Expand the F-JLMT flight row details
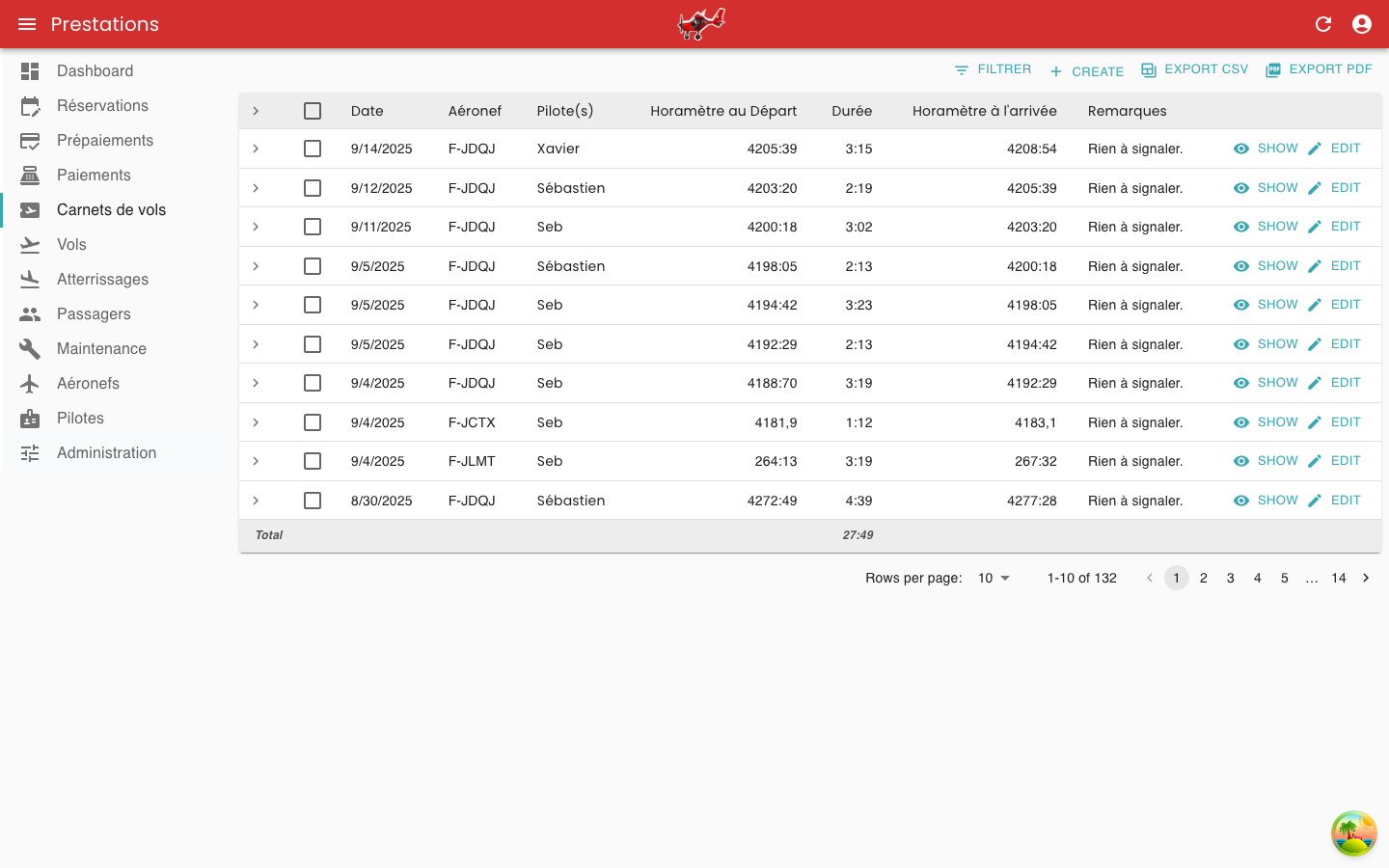The width and height of the screenshot is (1389, 868). [x=256, y=461]
